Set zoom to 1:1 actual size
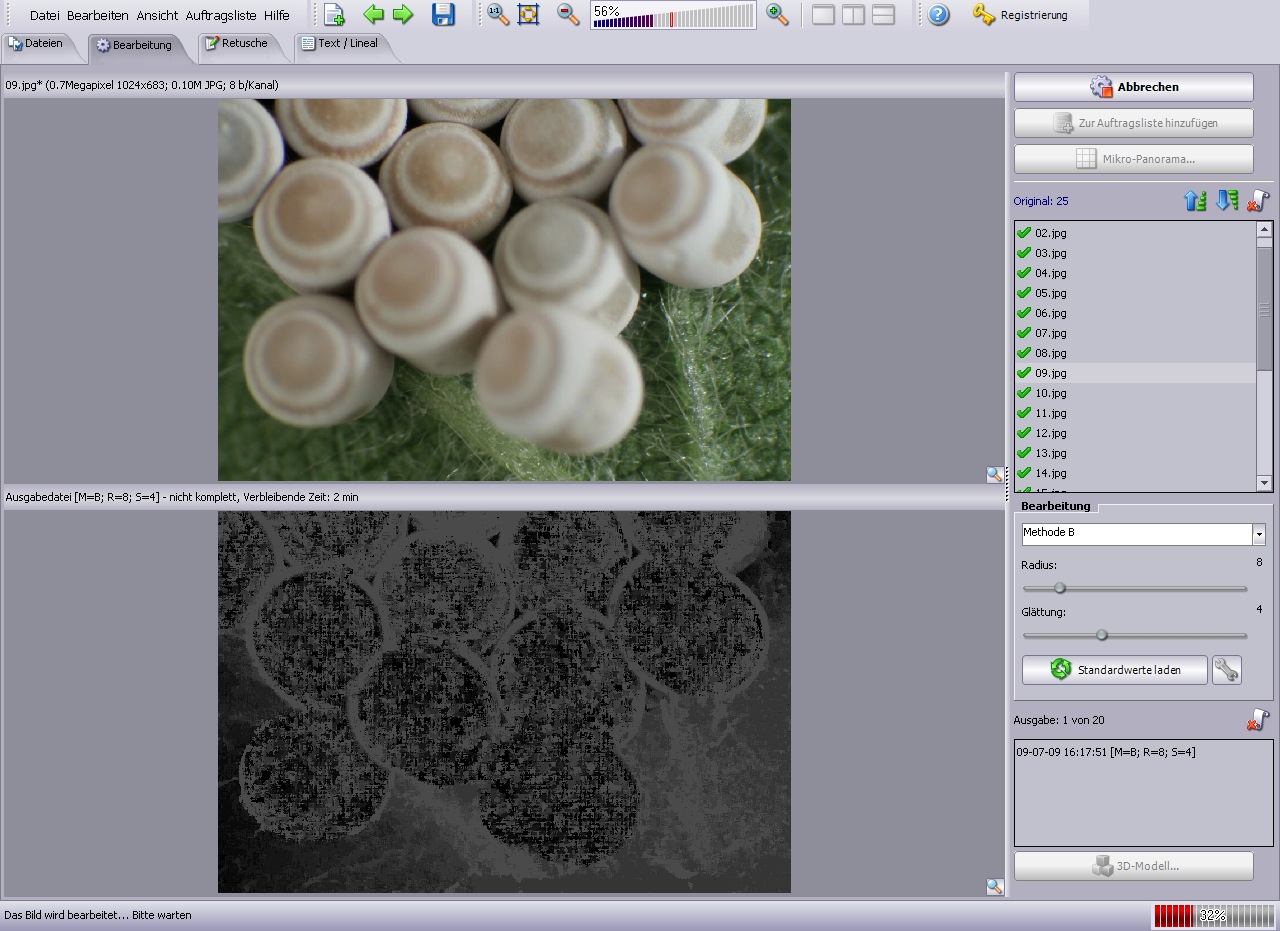Viewport: 1280px width, 931px height. (x=498, y=15)
